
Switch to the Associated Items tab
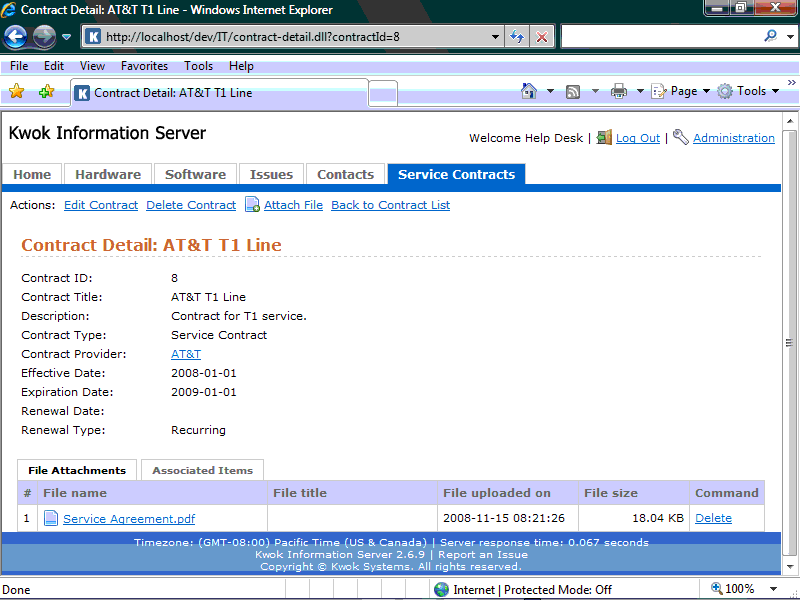(x=203, y=470)
